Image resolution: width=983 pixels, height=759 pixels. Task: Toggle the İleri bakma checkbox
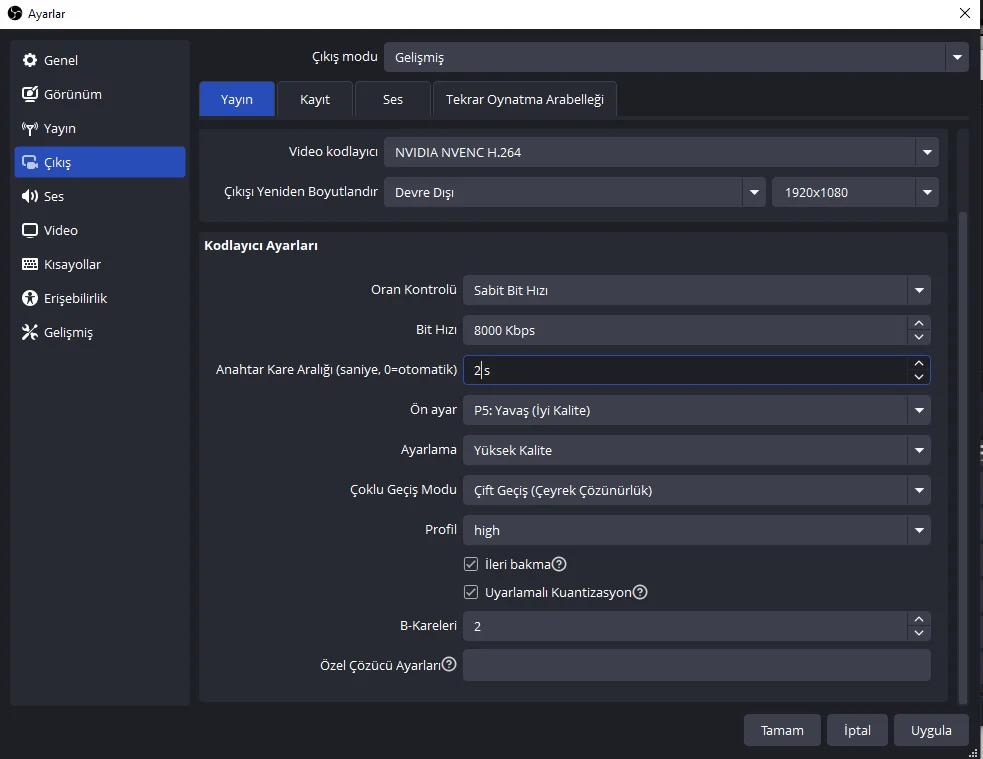tap(471, 564)
